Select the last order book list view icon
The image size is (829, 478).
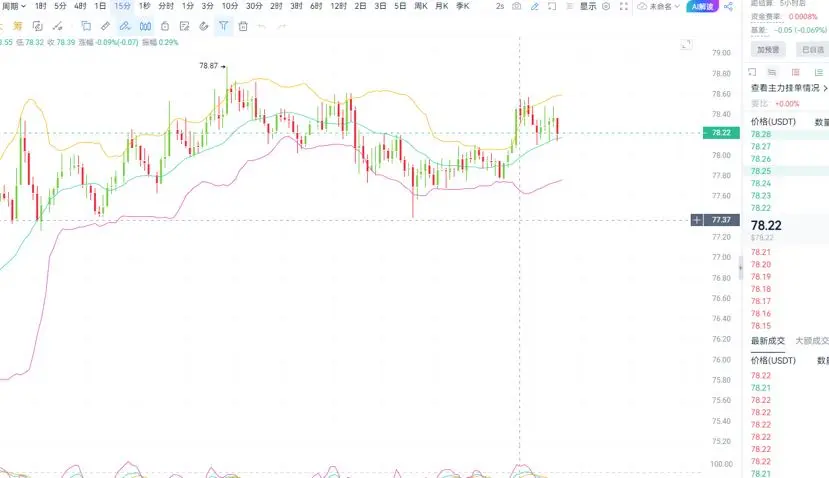click(x=818, y=72)
